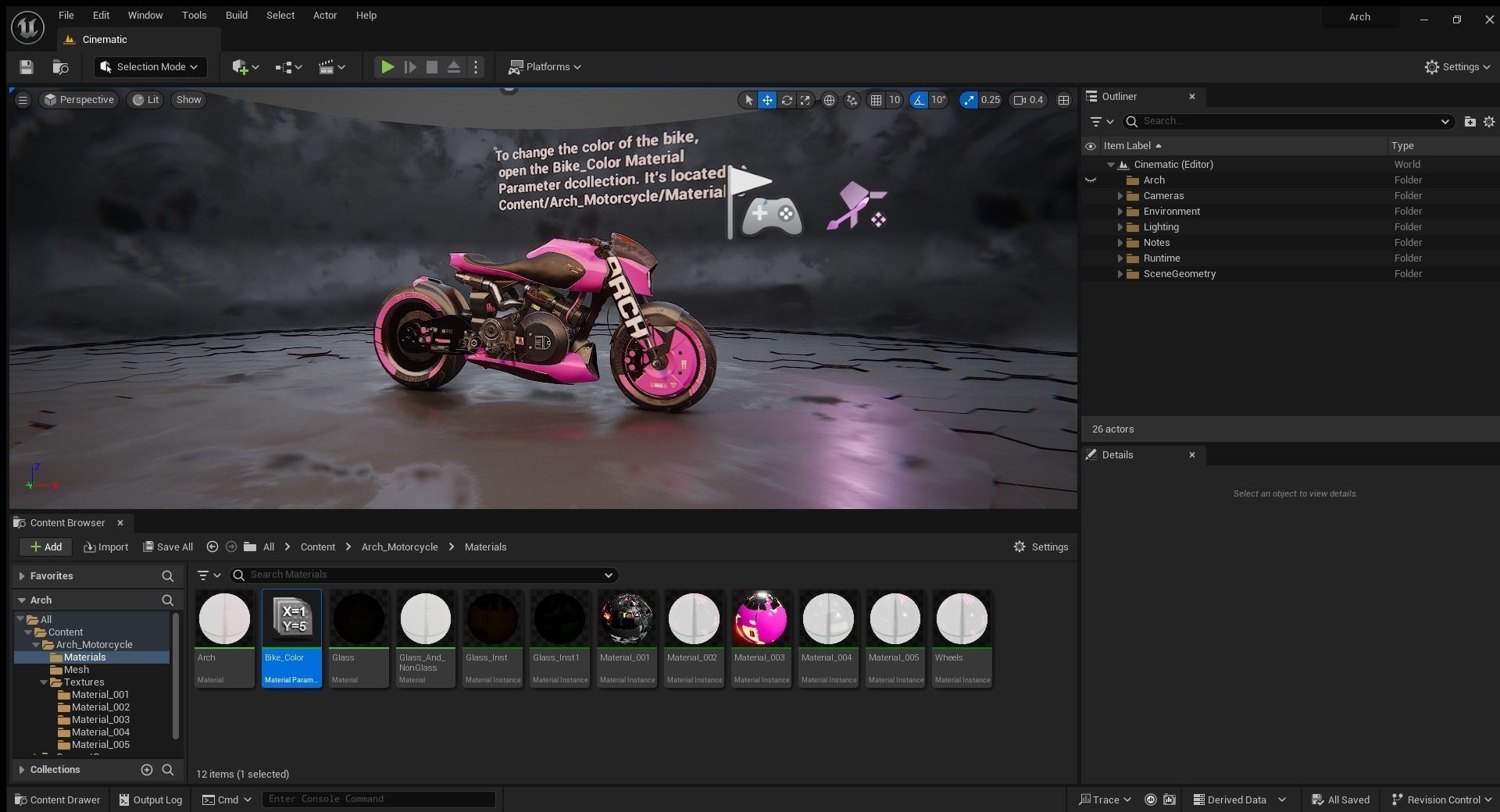
Task: Open Platforms dropdown menu
Action: pyautogui.click(x=545, y=67)
